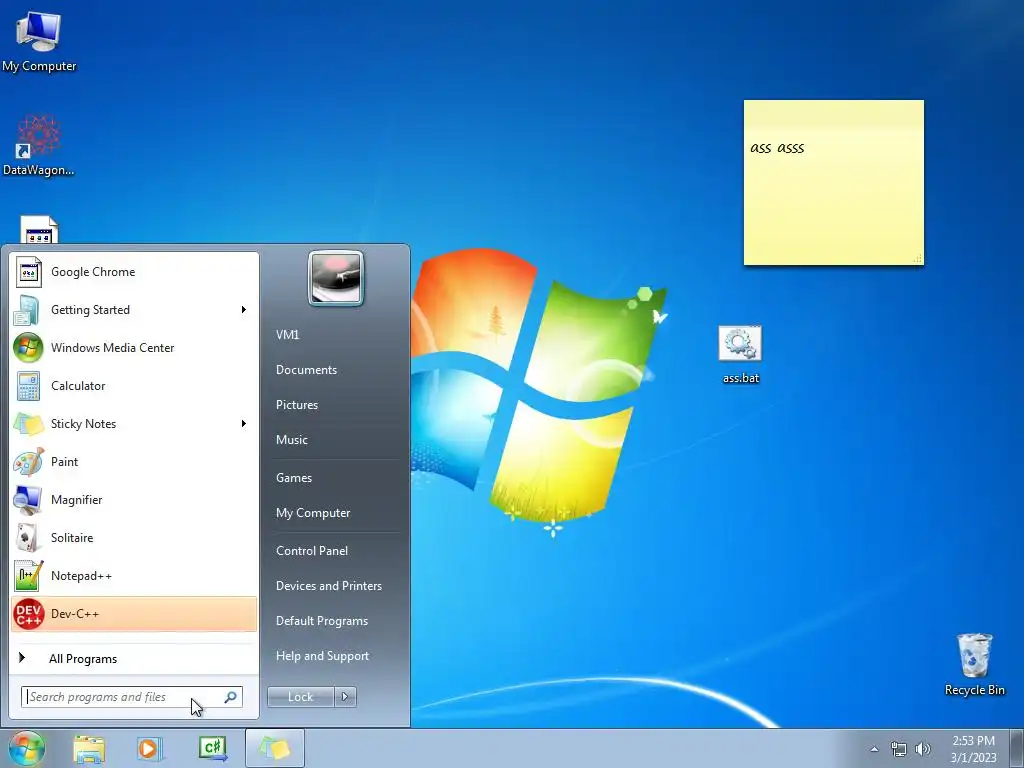This screenshot has height=768, width=1024.
Task: Open the VM1 user folder
Action: [287, 335]
